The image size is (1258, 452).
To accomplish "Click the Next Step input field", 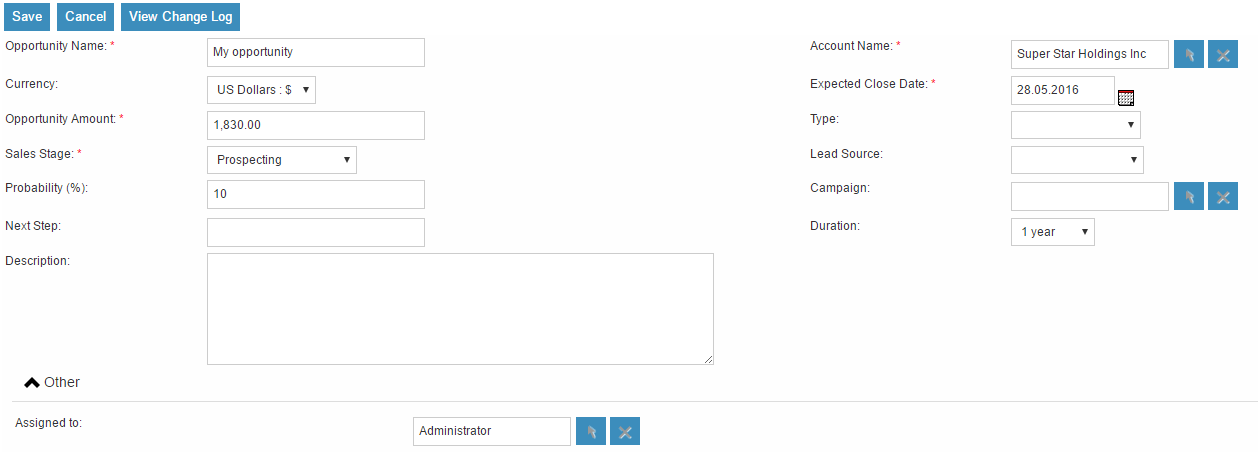I will [316, 232].
